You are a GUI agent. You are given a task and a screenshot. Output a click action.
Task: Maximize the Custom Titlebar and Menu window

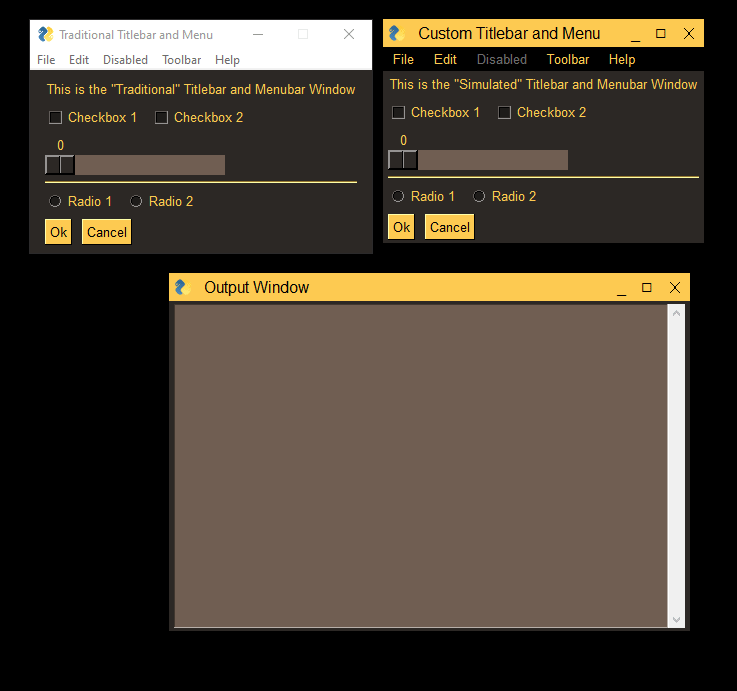coord(661,34)
